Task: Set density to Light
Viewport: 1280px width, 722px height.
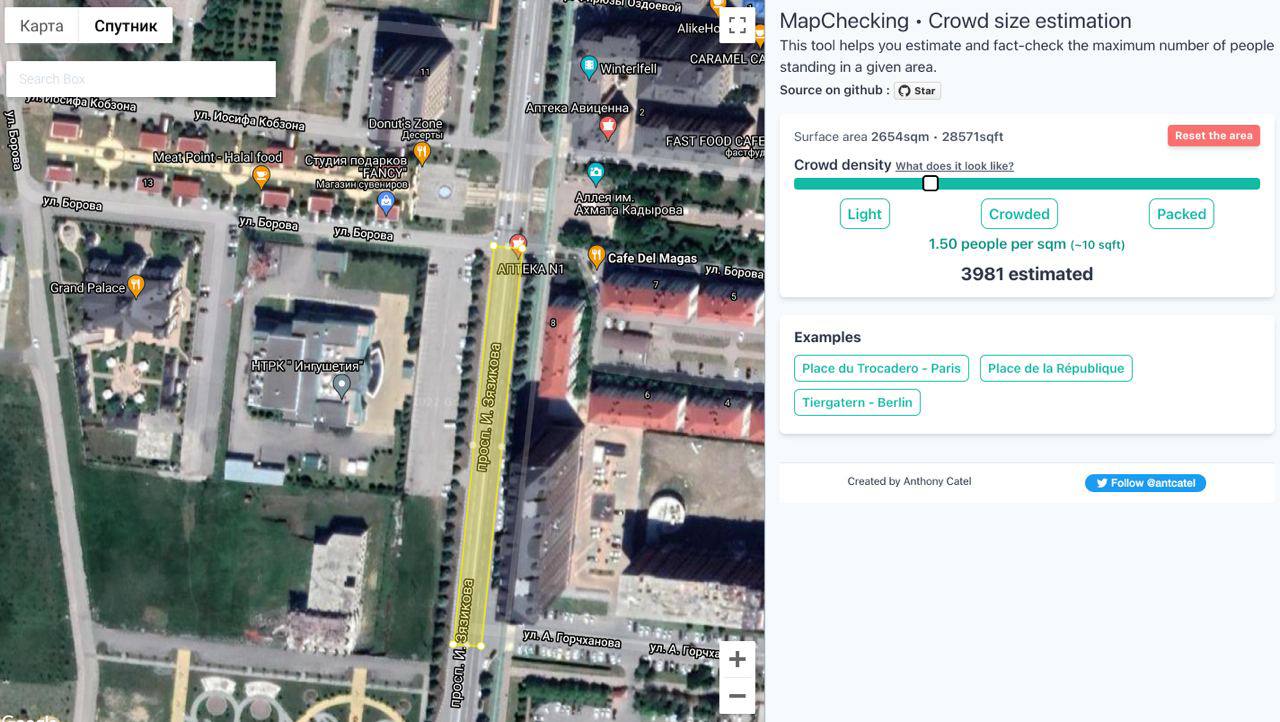Action: click(x=864, y=214)
